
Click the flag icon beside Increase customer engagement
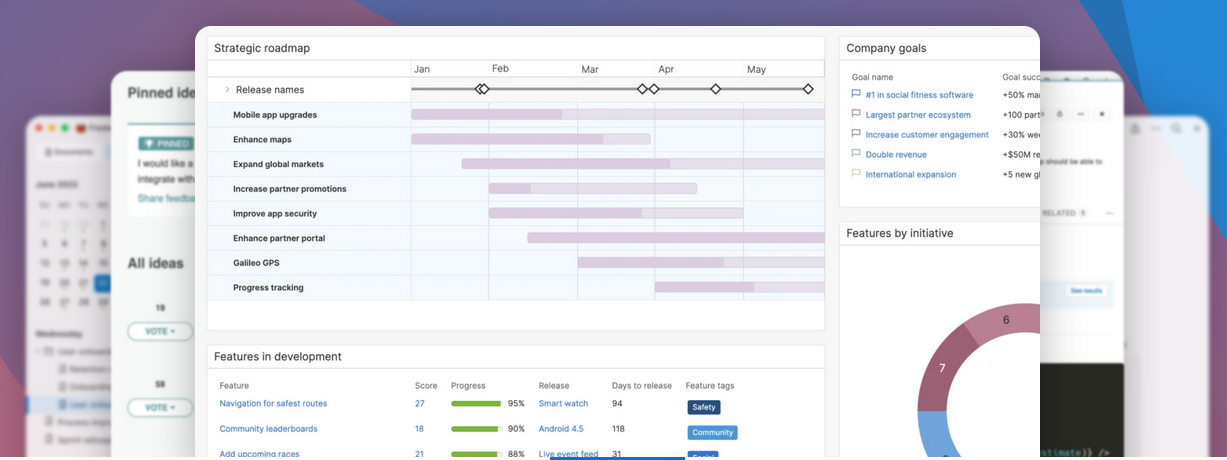[856, 134]
